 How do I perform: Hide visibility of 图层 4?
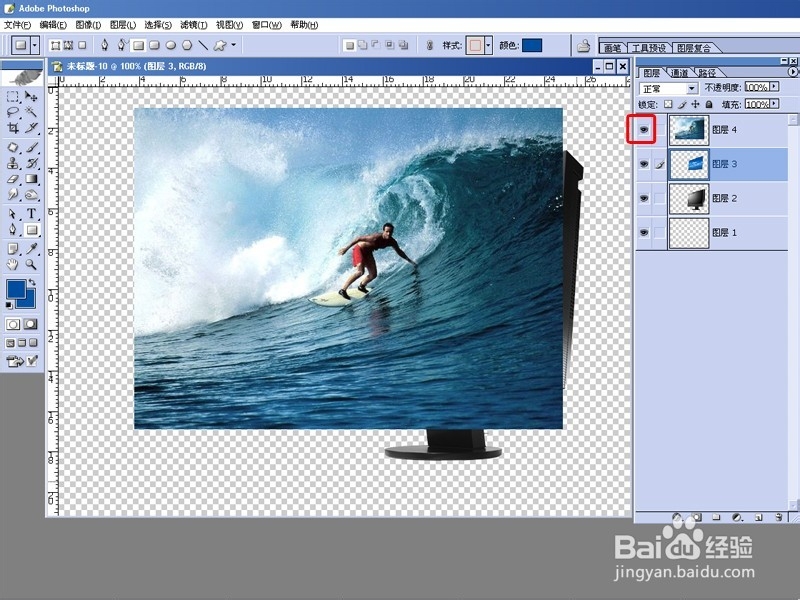click(644, 128)
